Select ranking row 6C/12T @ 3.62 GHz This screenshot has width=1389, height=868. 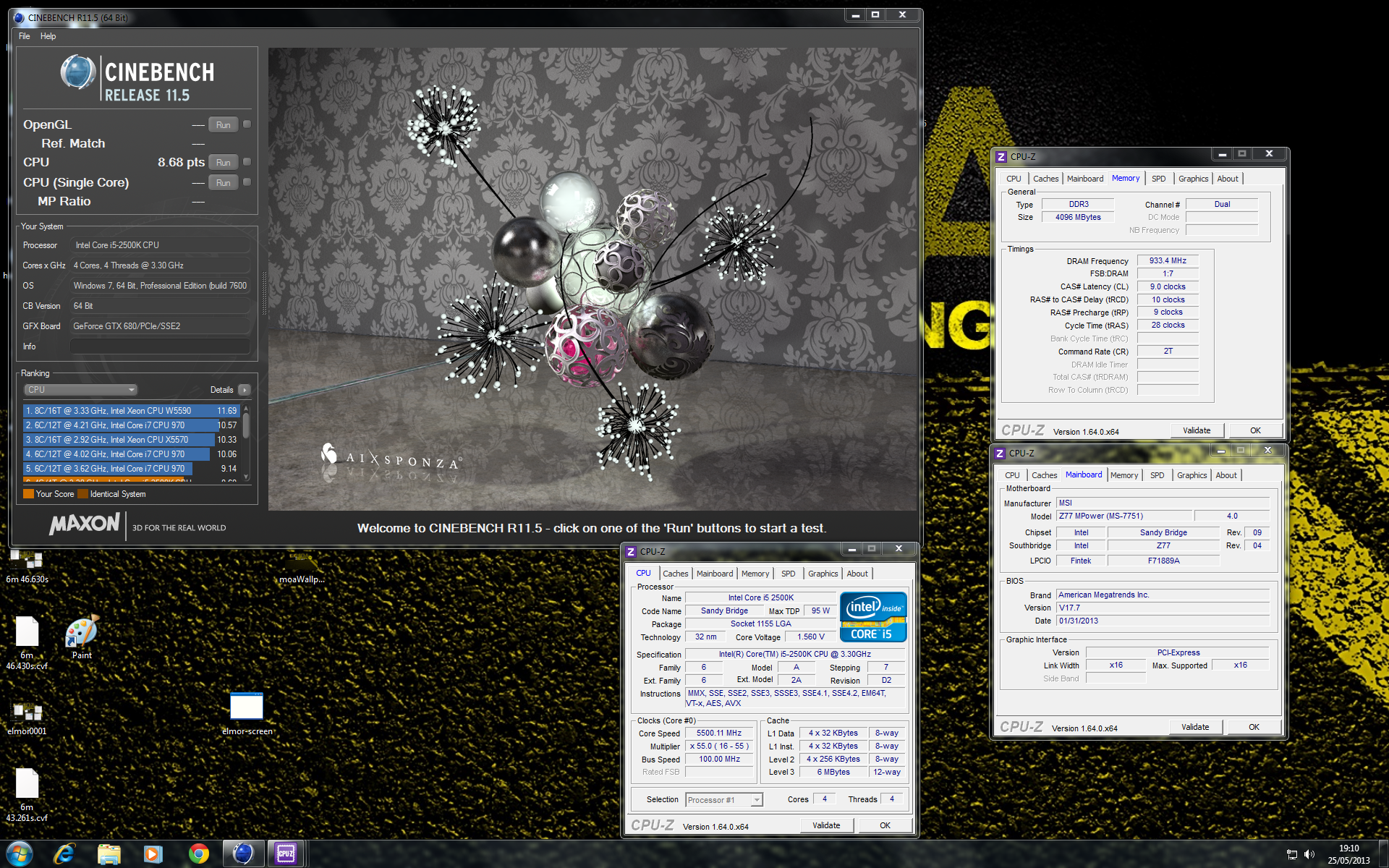[x=131, y=469]
